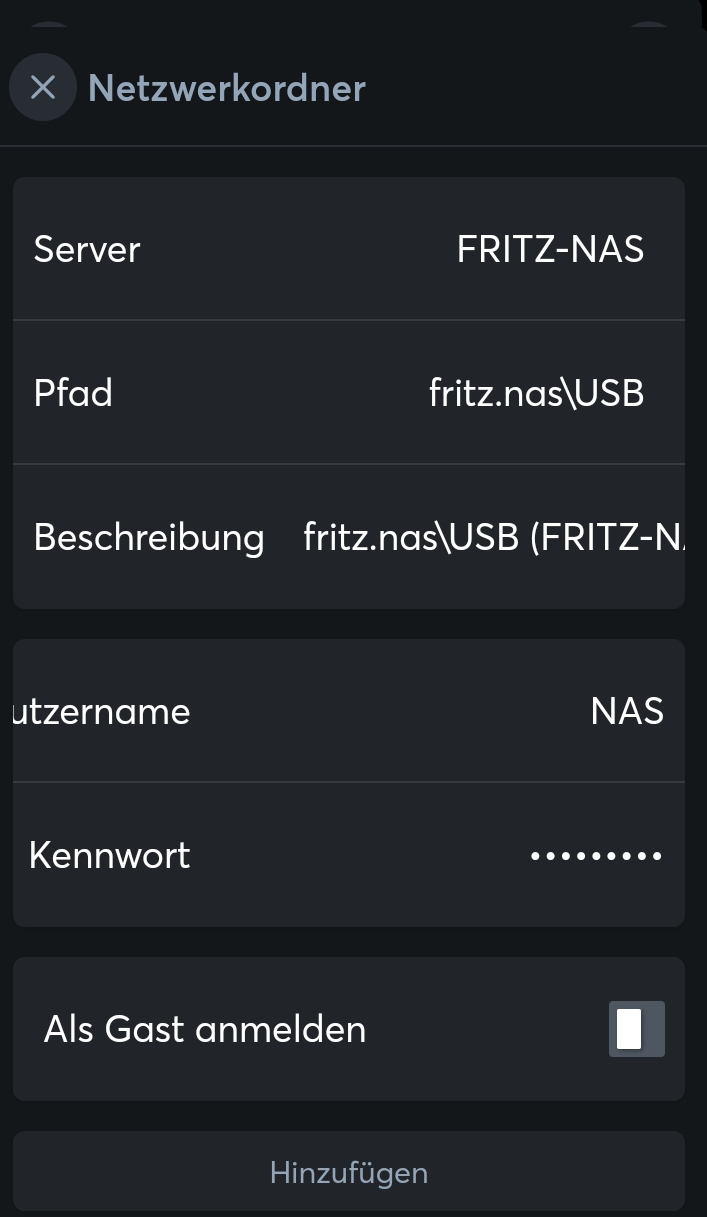
Task: Toggle the Als Gast anmelden switch
Action: tap(636, 1029)
